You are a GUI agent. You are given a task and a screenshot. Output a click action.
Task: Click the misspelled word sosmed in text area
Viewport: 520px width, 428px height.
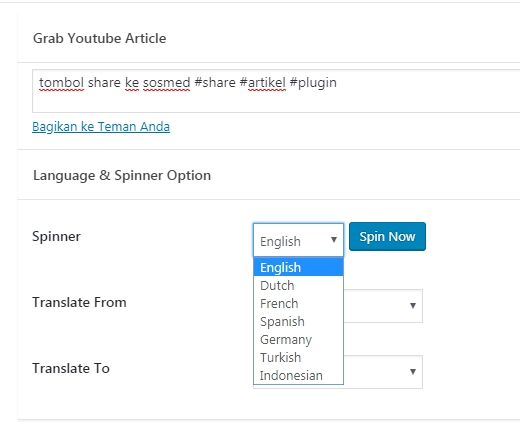[166, 83]
